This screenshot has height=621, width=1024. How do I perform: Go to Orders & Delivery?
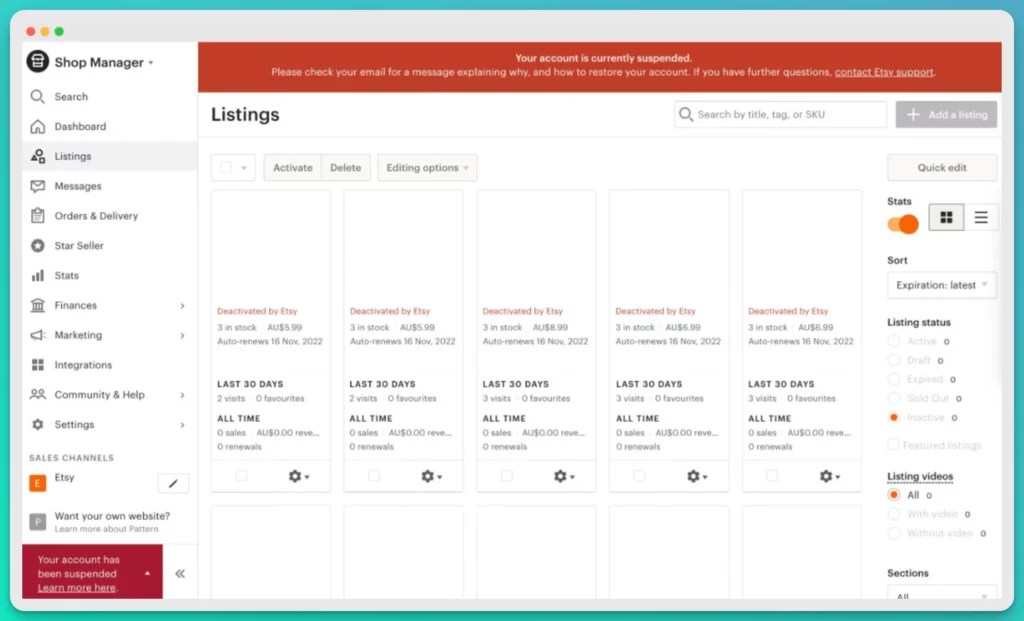click(109, 215)
